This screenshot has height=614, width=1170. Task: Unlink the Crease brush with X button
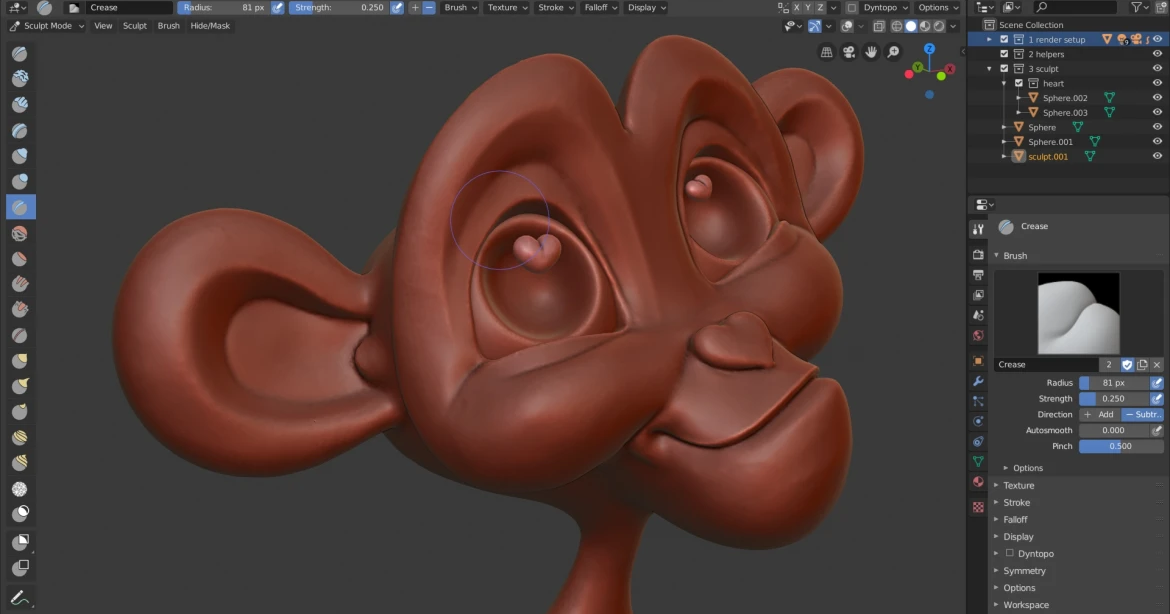[1157, 365]
